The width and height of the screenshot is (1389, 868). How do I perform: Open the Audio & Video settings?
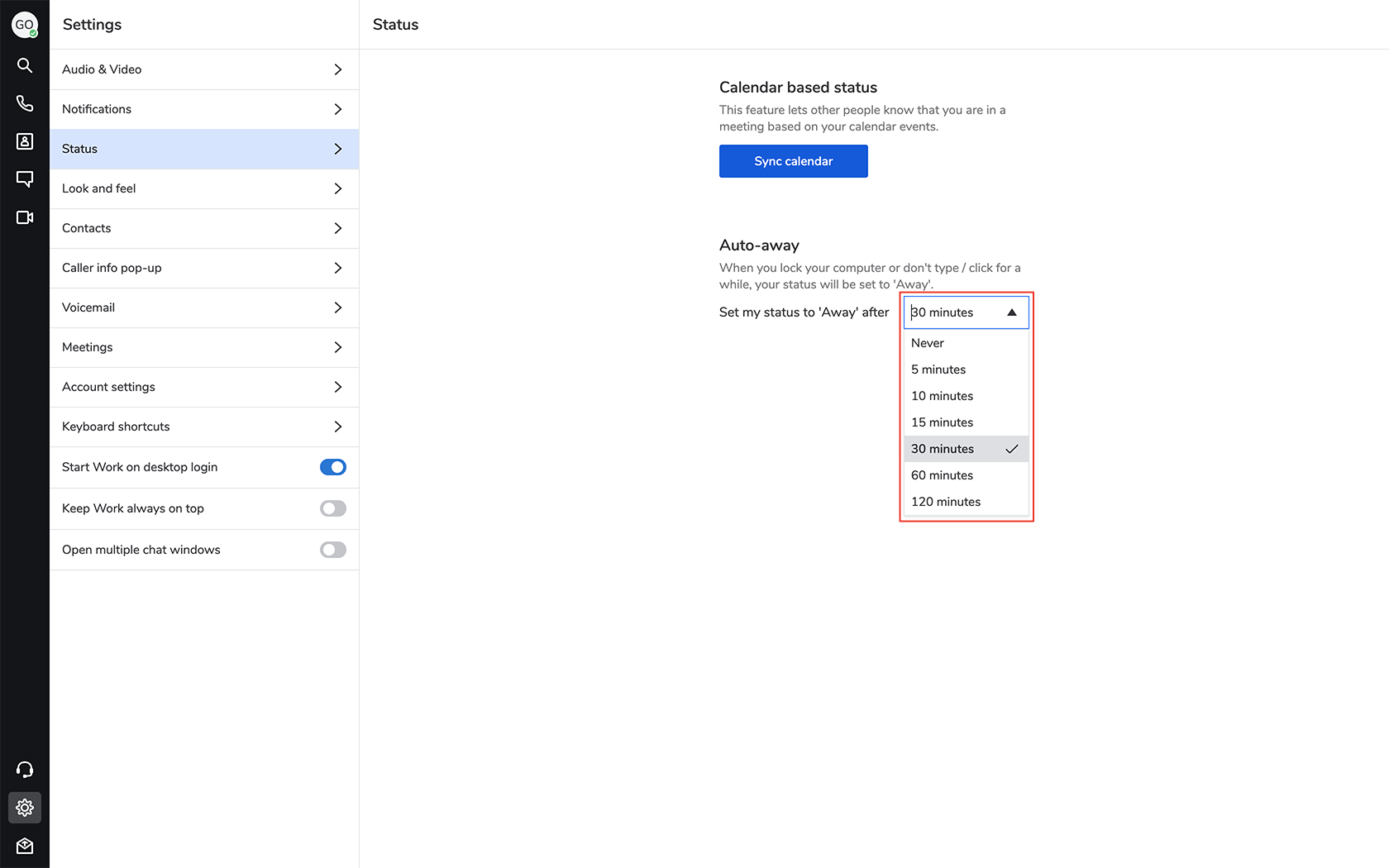pyautogui.click(x=203, y=69)
